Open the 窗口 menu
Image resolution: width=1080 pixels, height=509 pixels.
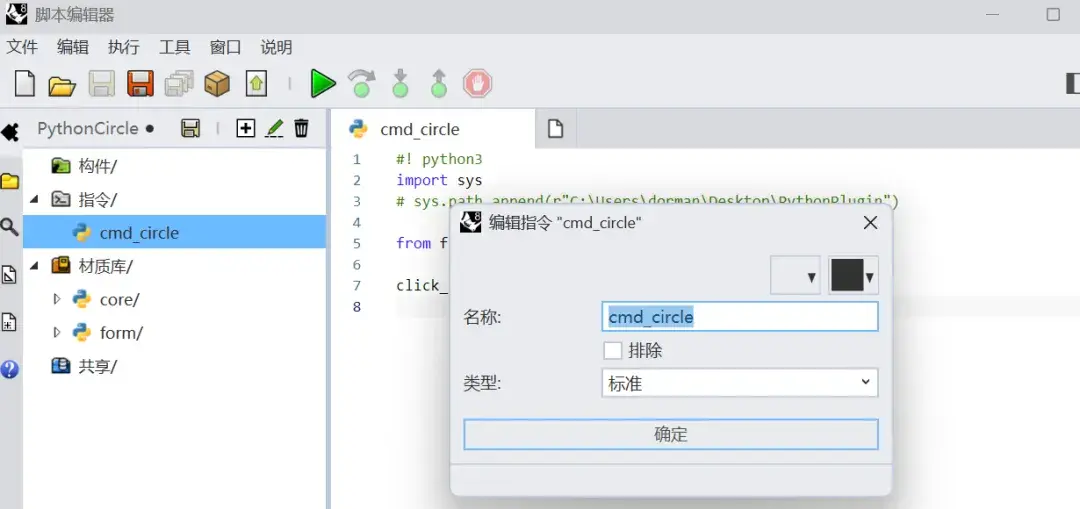(226, 48)
